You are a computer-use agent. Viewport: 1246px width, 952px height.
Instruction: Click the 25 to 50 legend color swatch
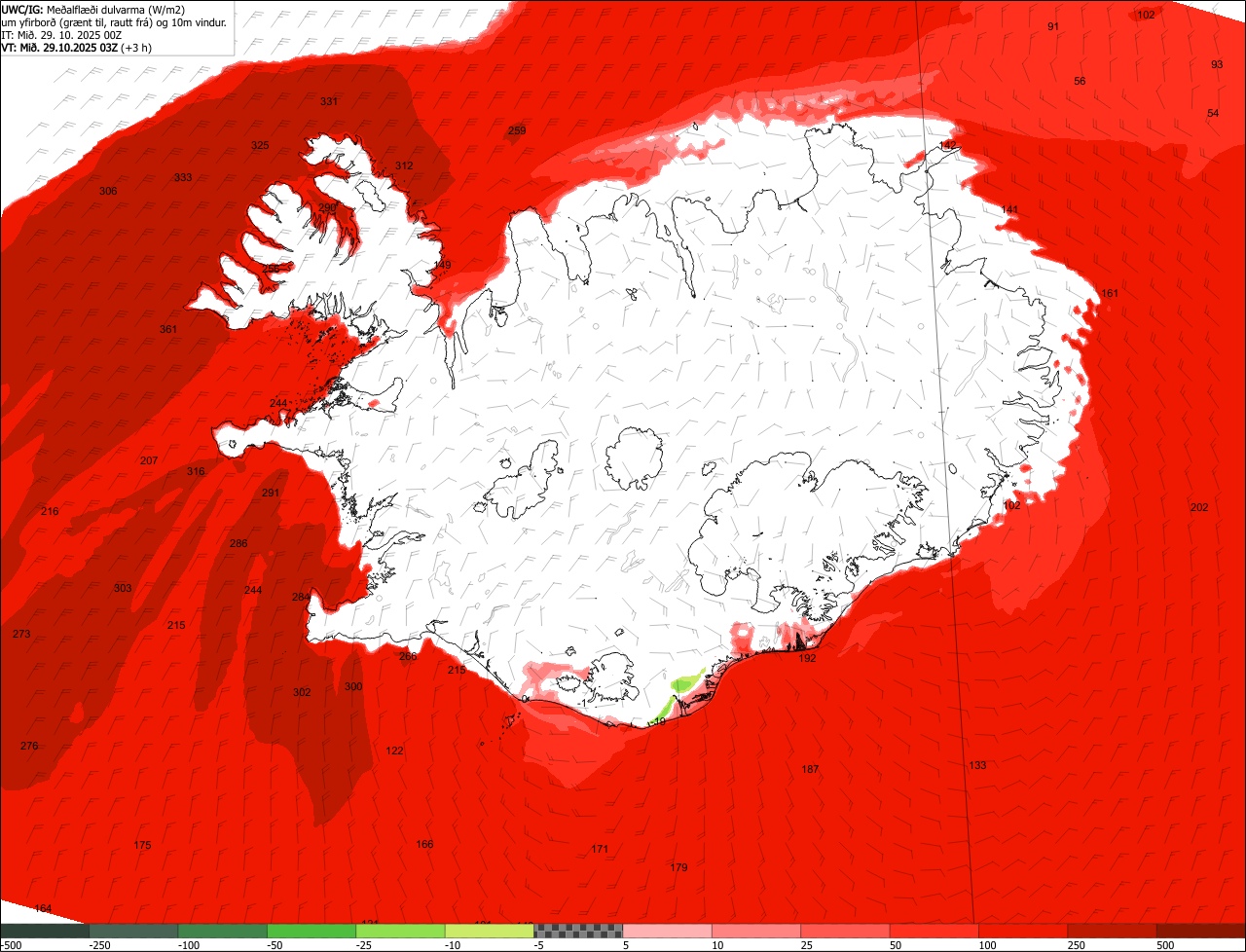[x=845, y=931]
